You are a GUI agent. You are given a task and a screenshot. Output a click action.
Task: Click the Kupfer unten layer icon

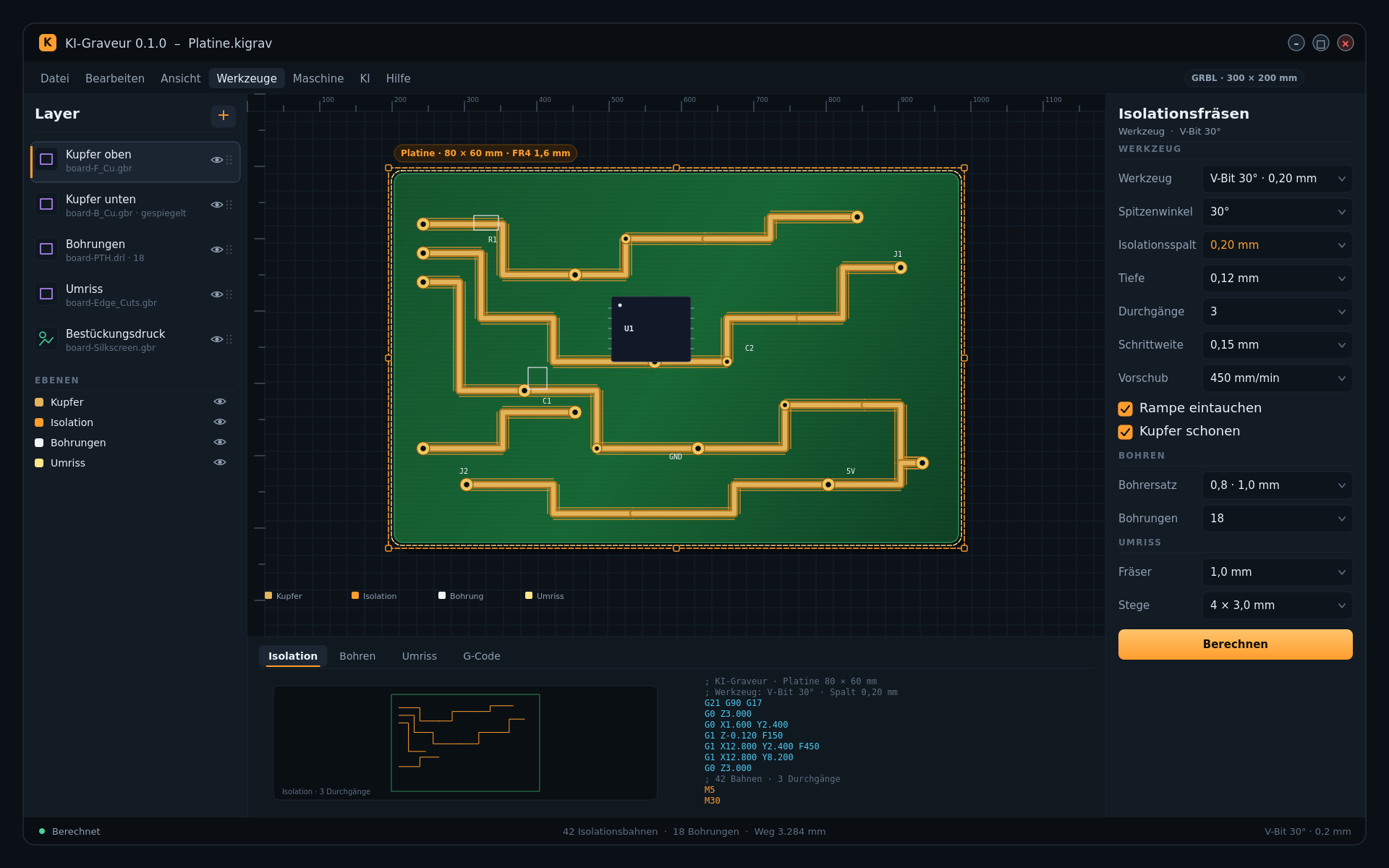46,205
